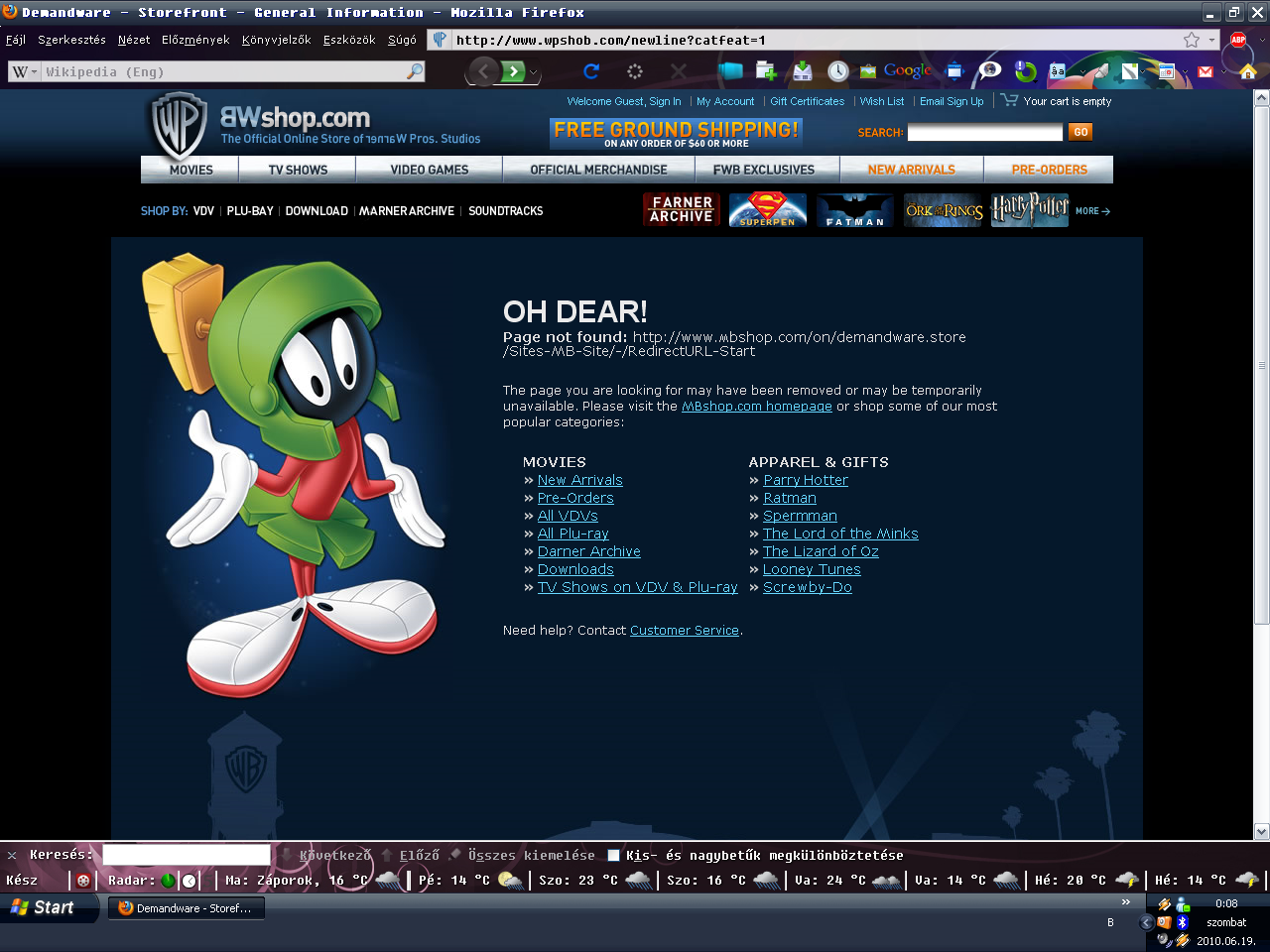Select the VIDEO GAMES navigation tab
Viewport: 1270px width, 952px height.
click(430, 170)
